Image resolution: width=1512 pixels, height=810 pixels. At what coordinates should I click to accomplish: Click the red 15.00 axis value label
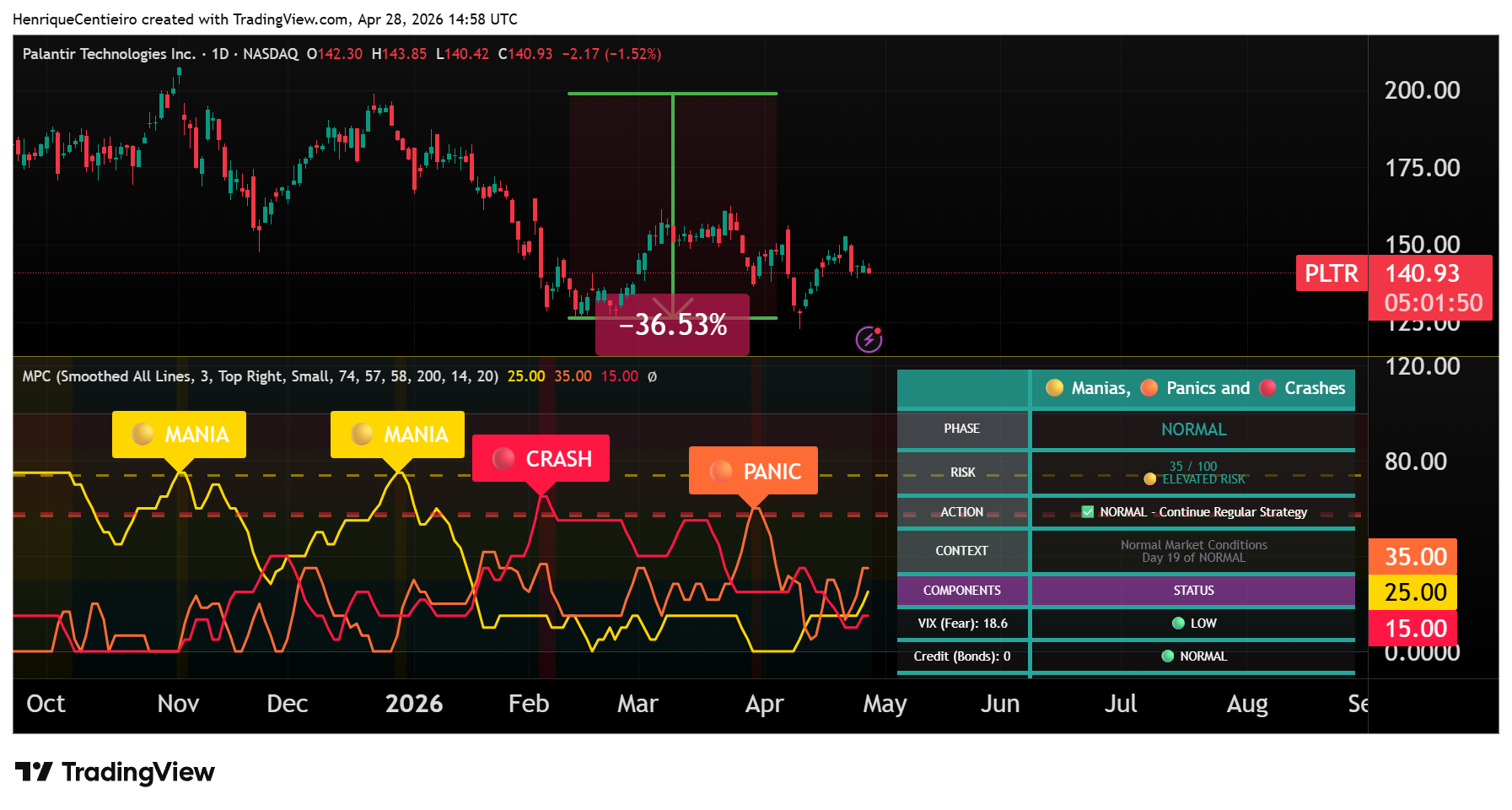pyautogui.click(x=1413, y=629)
